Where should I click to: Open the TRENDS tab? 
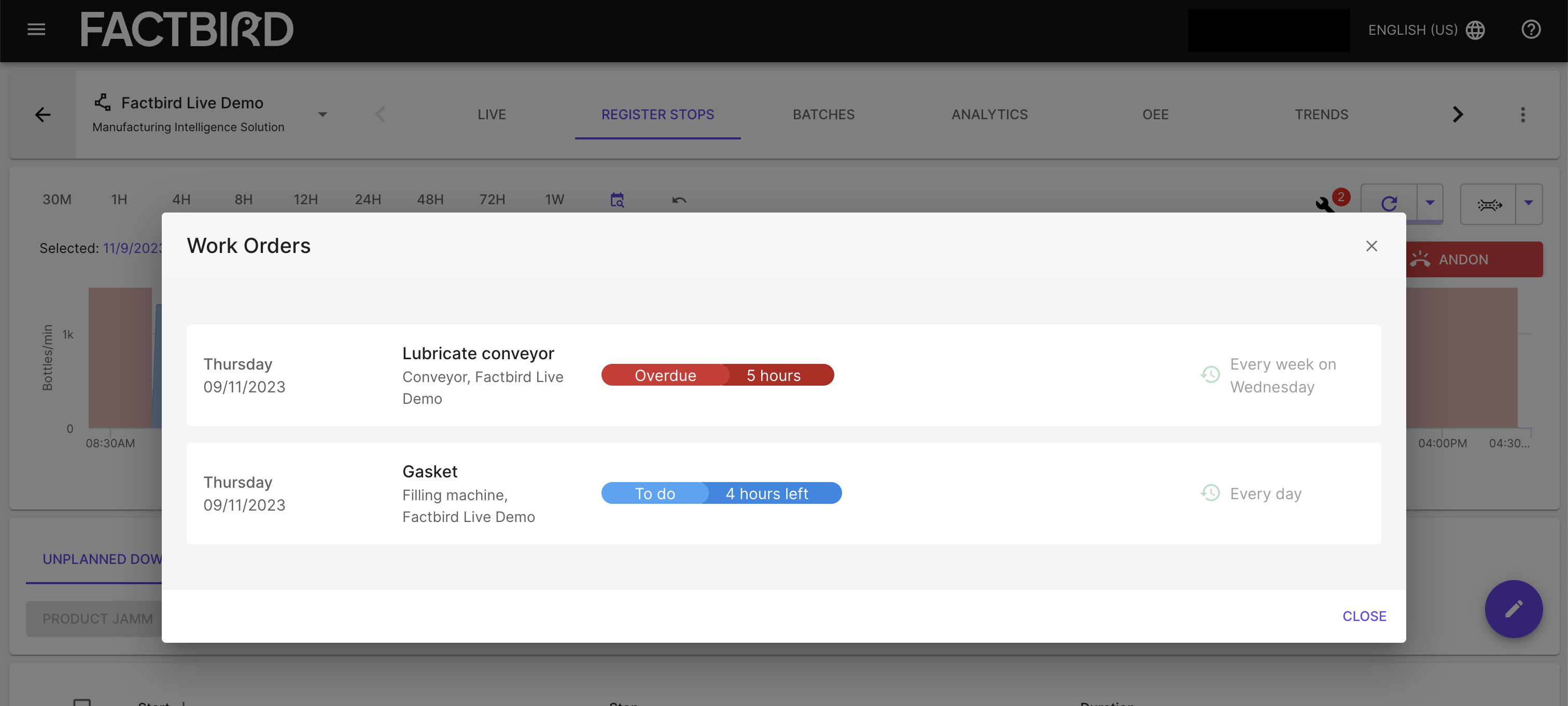coord(1322,115)
